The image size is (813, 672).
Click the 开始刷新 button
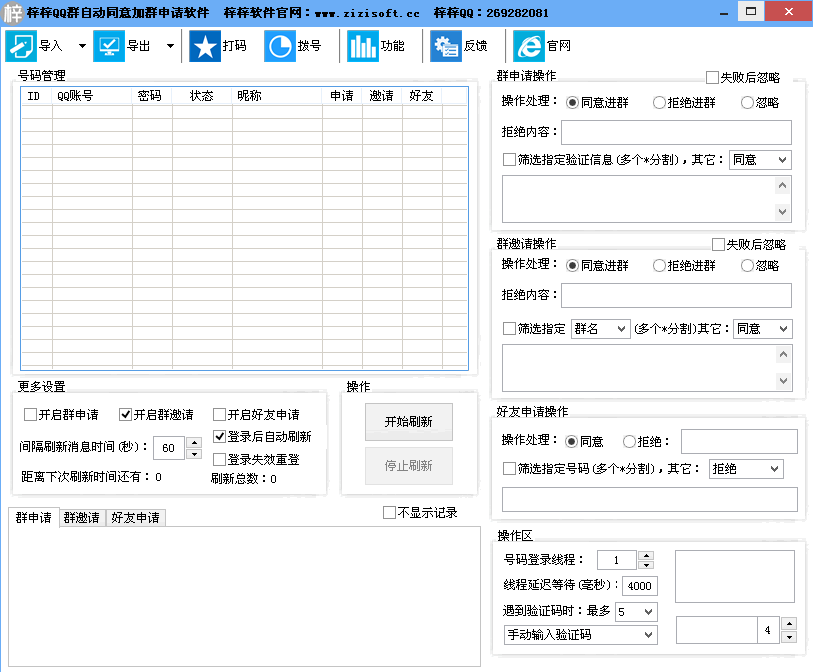click(x=409, y=422)
